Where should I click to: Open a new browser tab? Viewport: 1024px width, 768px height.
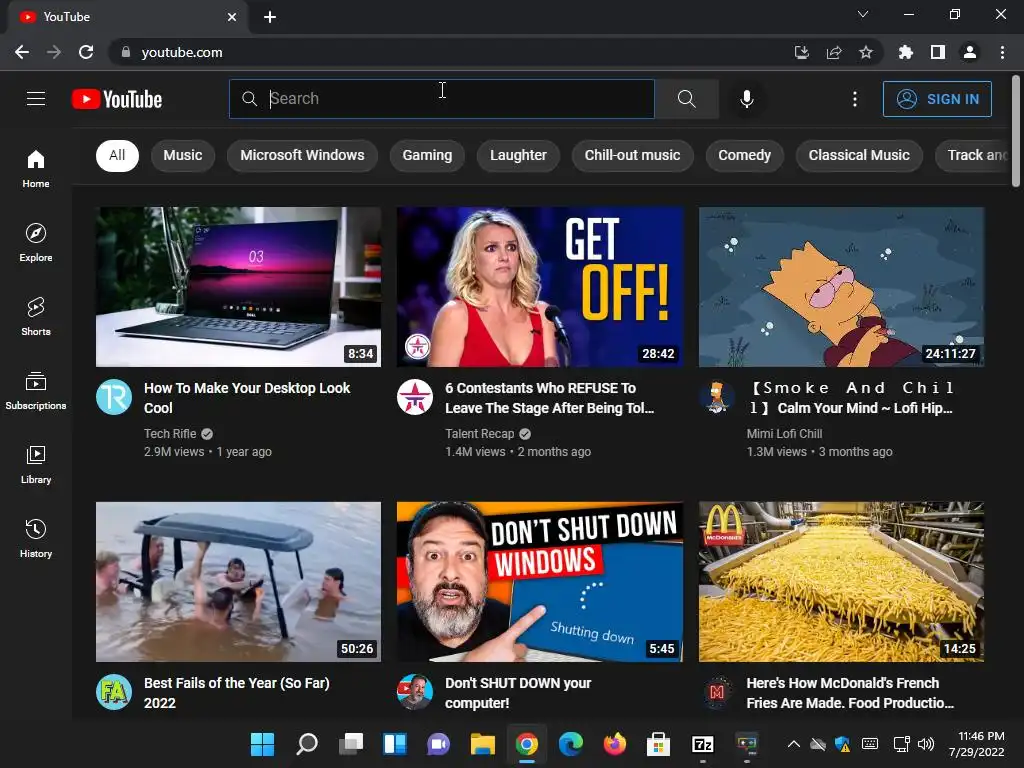point(270,17)
